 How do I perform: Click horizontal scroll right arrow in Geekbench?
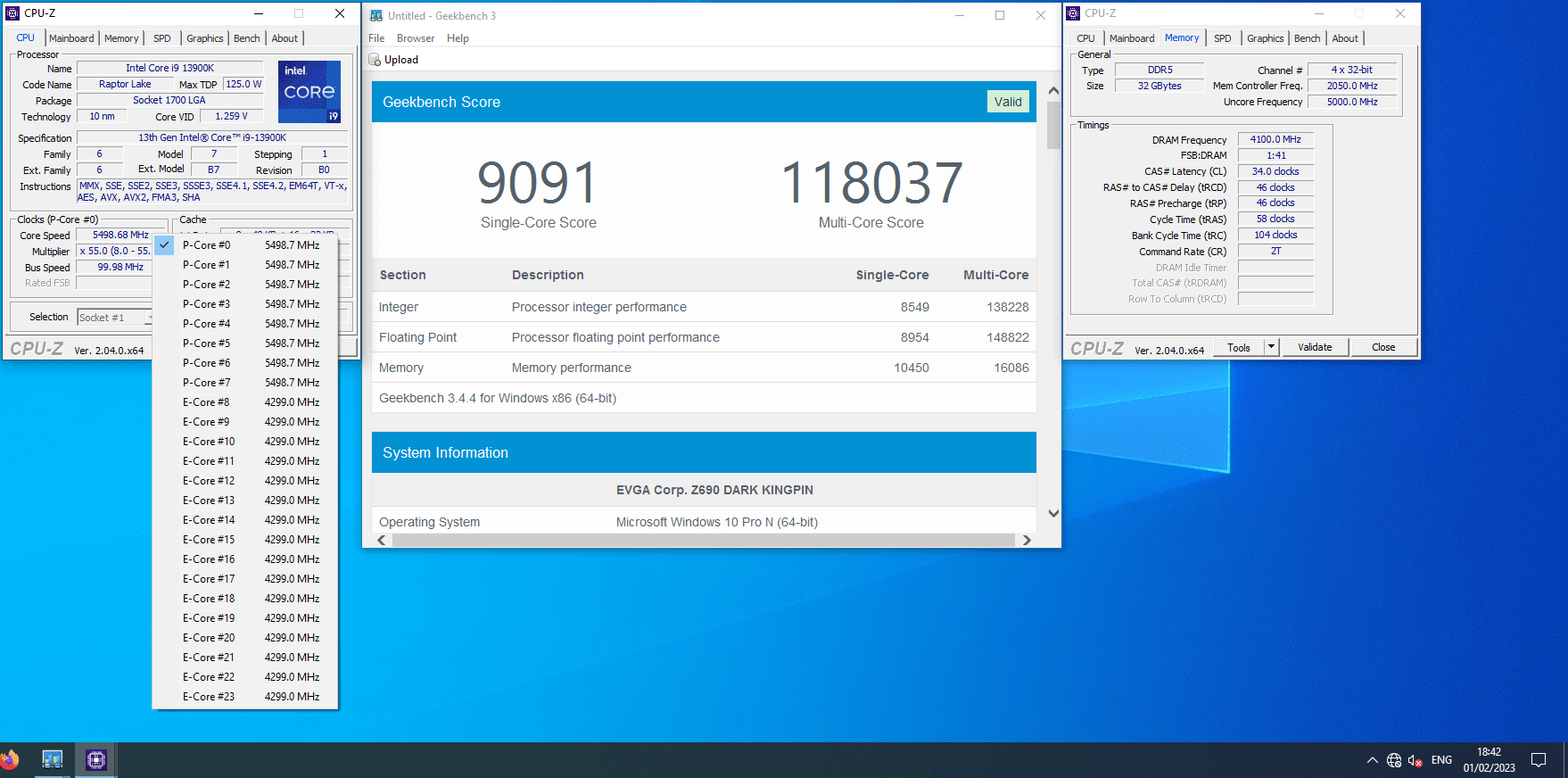click(1027, 540)
